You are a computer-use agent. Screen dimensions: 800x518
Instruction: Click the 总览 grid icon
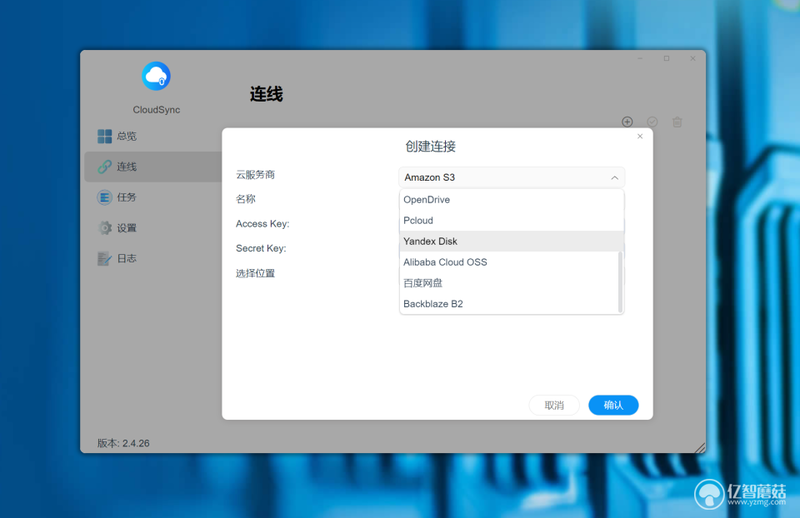click(x=105, y=136)
